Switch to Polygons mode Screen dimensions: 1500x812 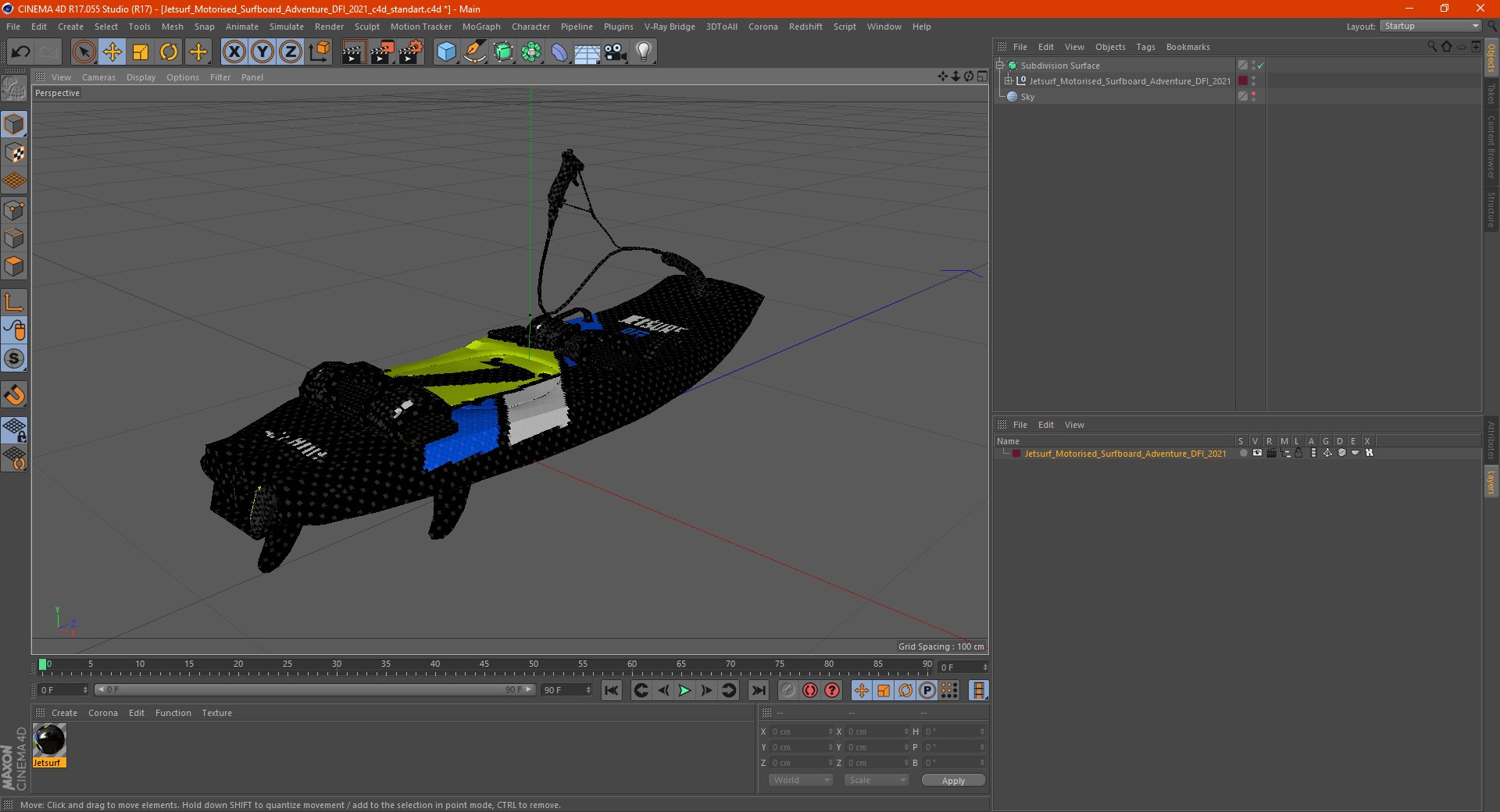coord(14,266)
